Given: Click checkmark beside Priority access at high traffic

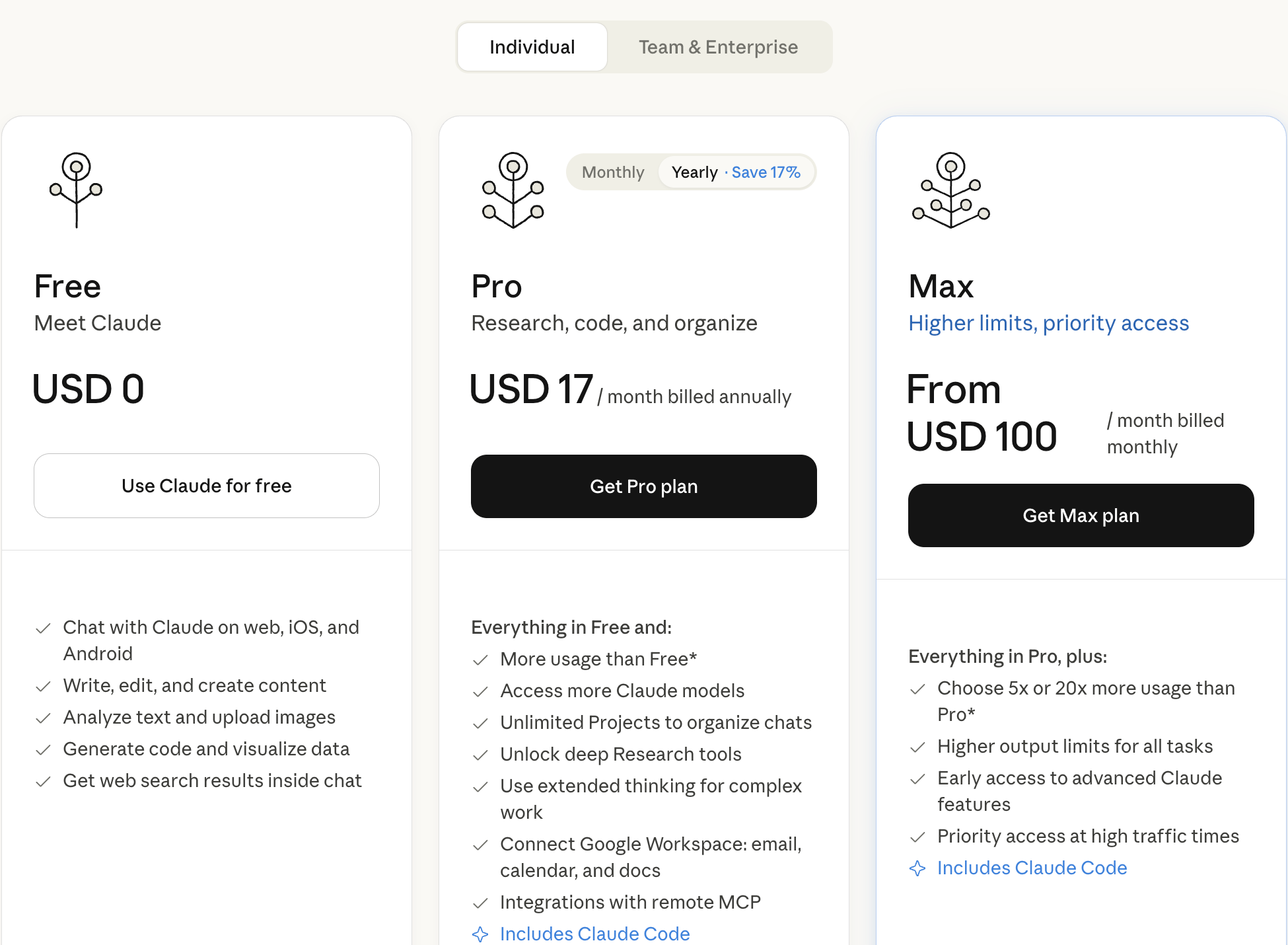Looking at the screenshot, I should coord(917,837).
